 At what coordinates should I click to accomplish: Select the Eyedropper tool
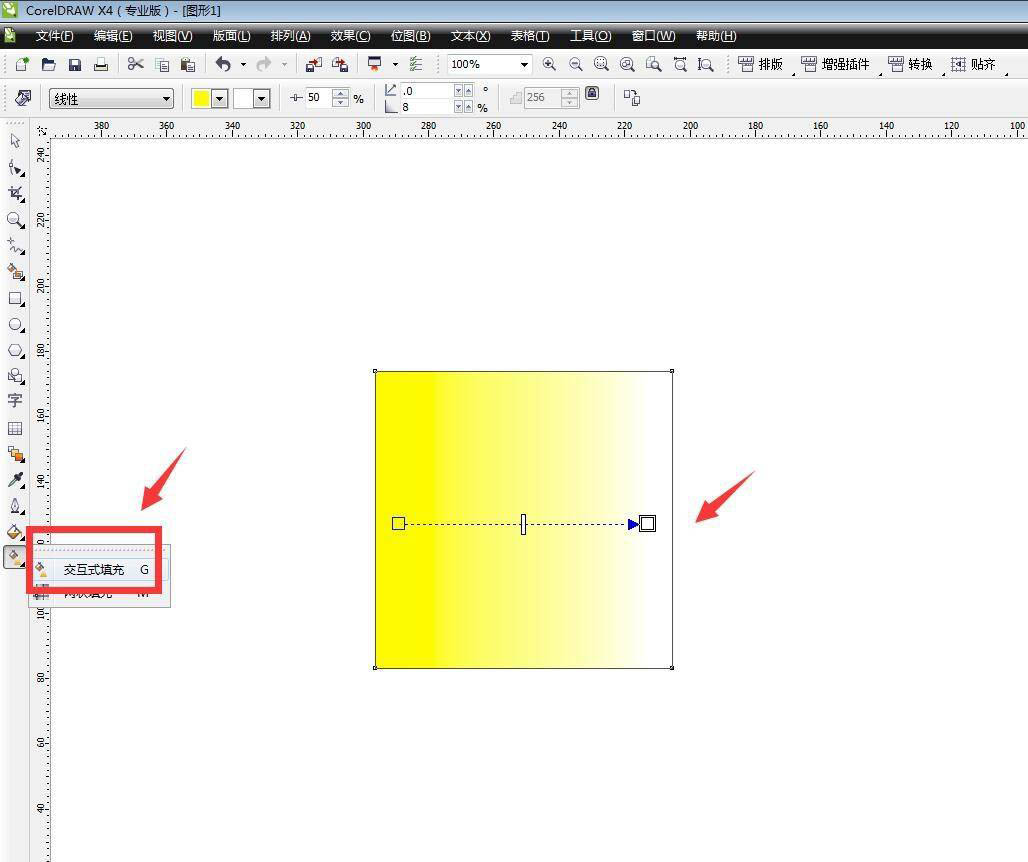click(x=15, y=480)
